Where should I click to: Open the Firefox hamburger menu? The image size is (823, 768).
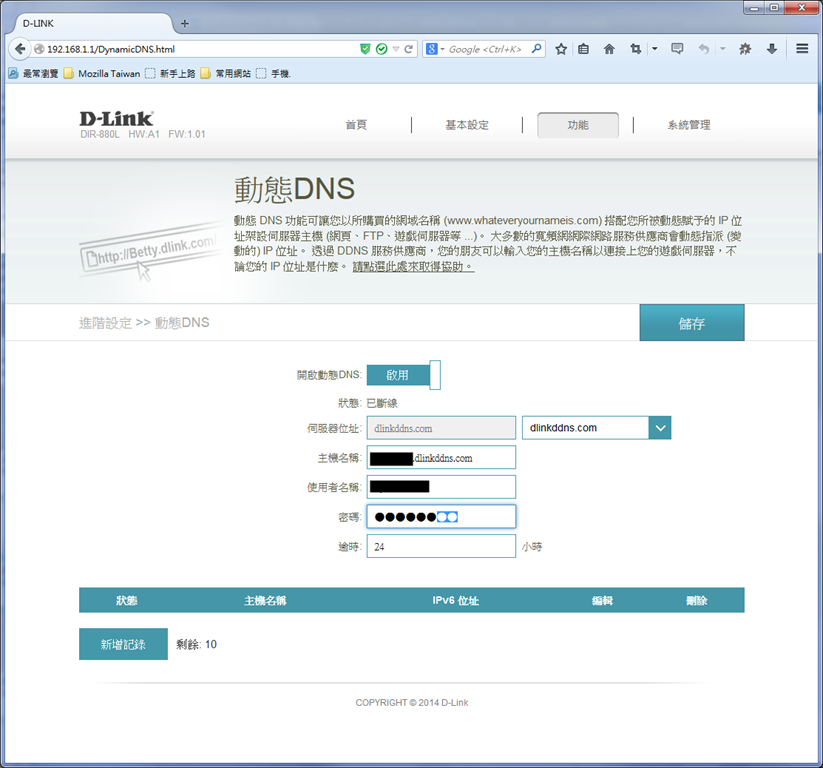coord(801,49)
